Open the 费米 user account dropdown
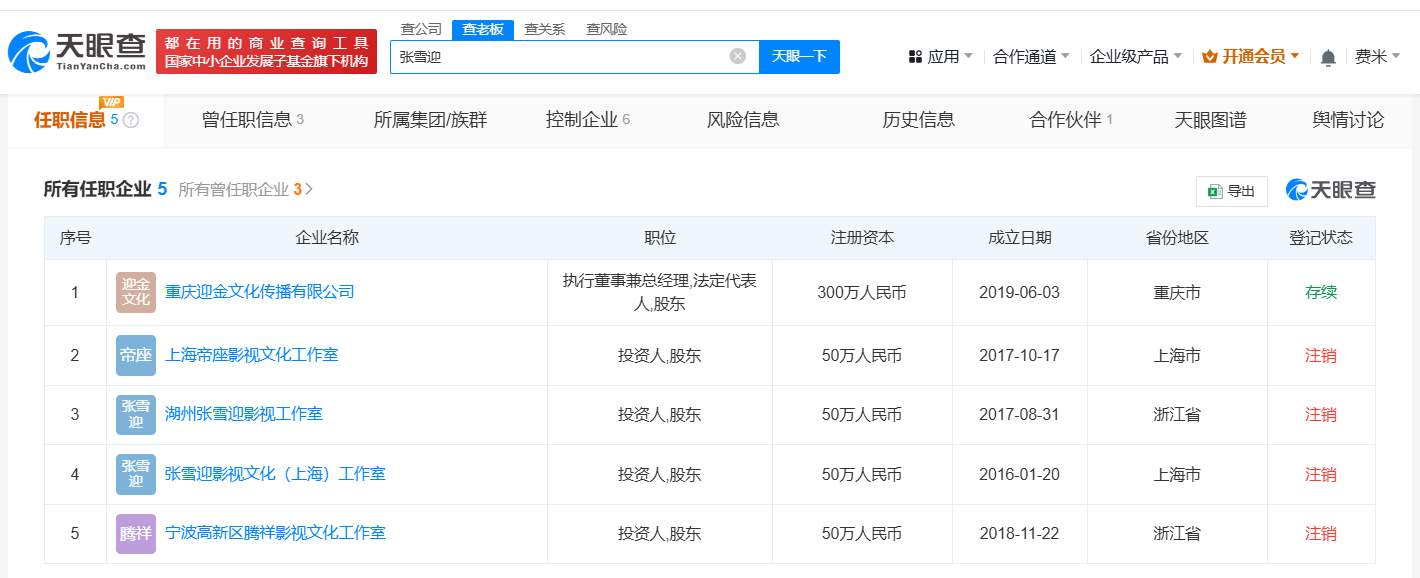 point(1377,57)
